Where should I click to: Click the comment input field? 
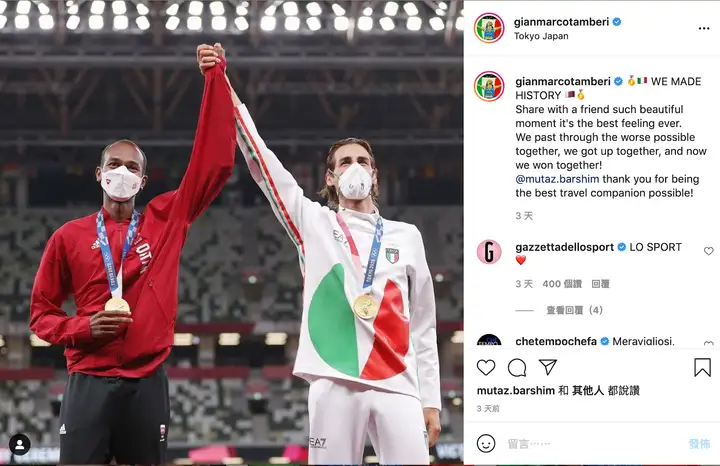pyautogui.click(x=592, y=444)
